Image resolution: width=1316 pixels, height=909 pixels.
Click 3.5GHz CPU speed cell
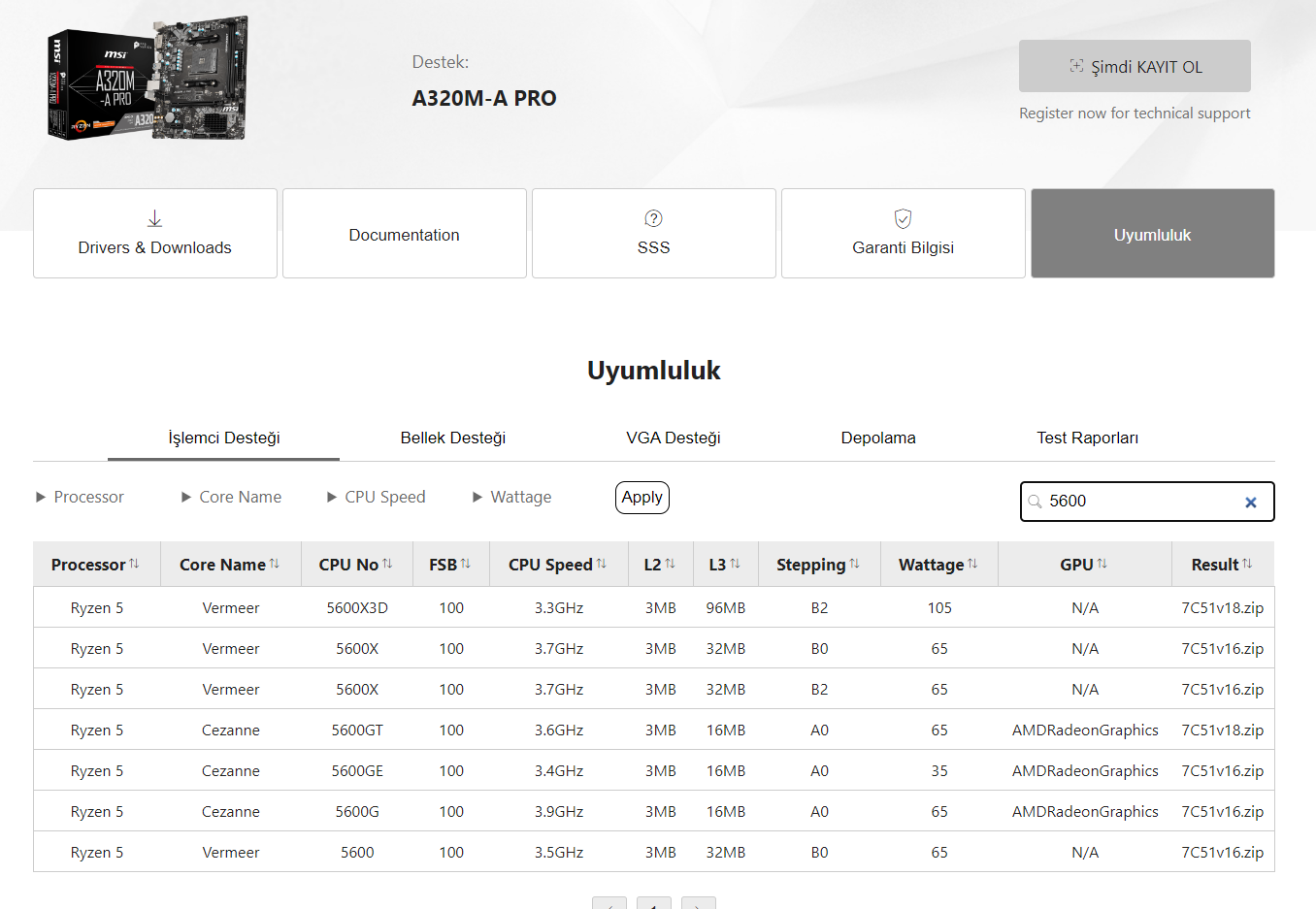click(559, 853)
